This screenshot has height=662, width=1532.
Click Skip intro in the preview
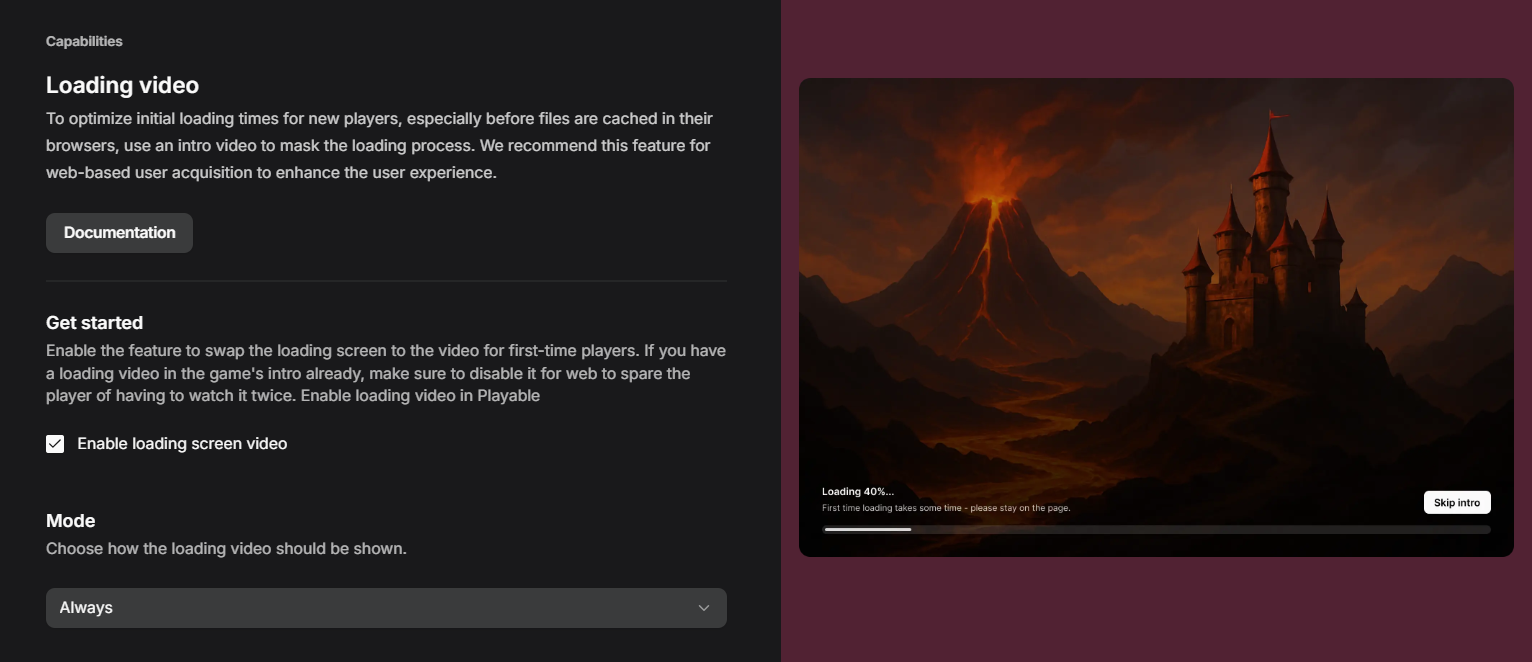(x=1457, y=503)
